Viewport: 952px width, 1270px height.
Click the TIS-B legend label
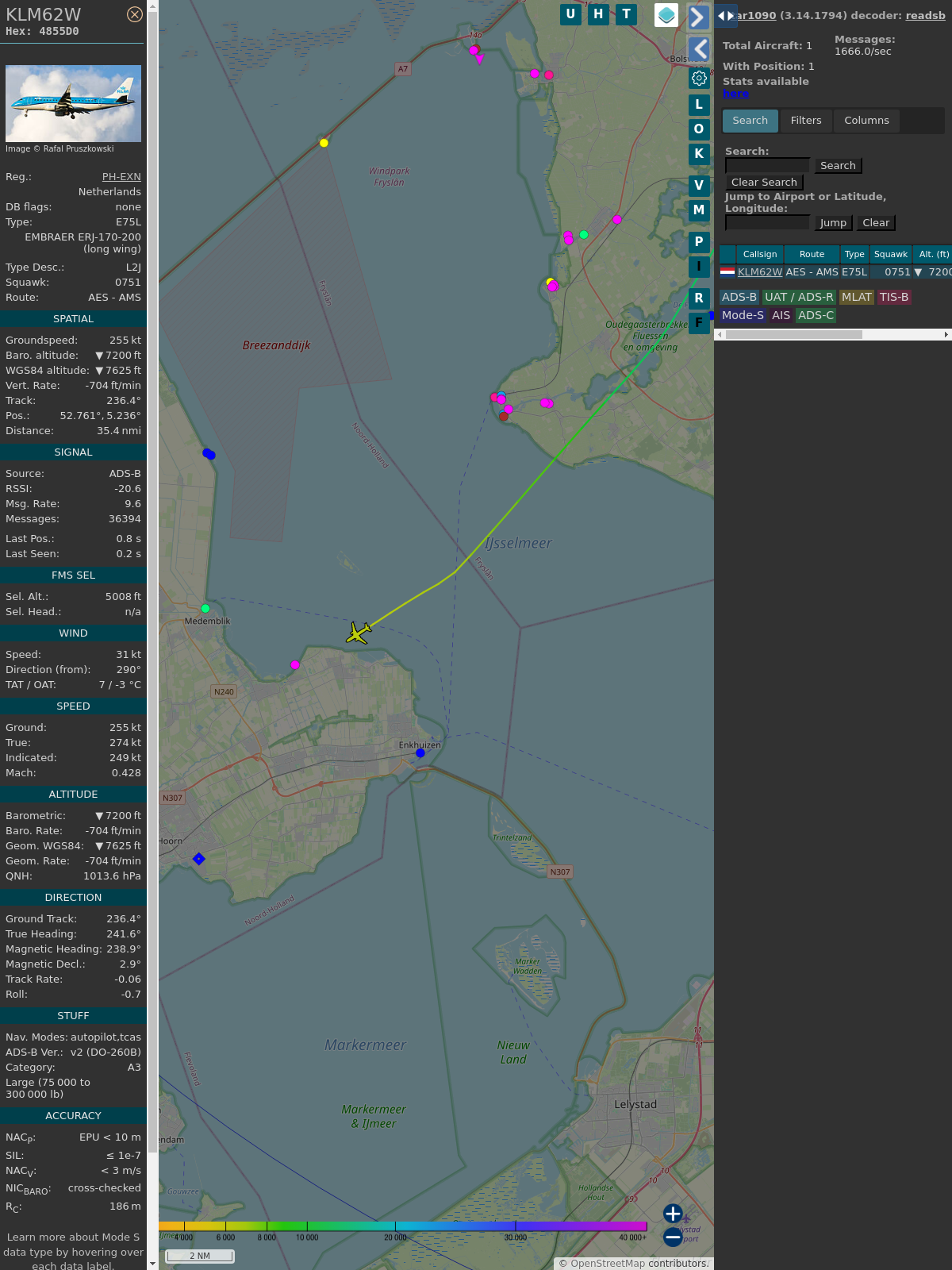(x=894, y=297)
